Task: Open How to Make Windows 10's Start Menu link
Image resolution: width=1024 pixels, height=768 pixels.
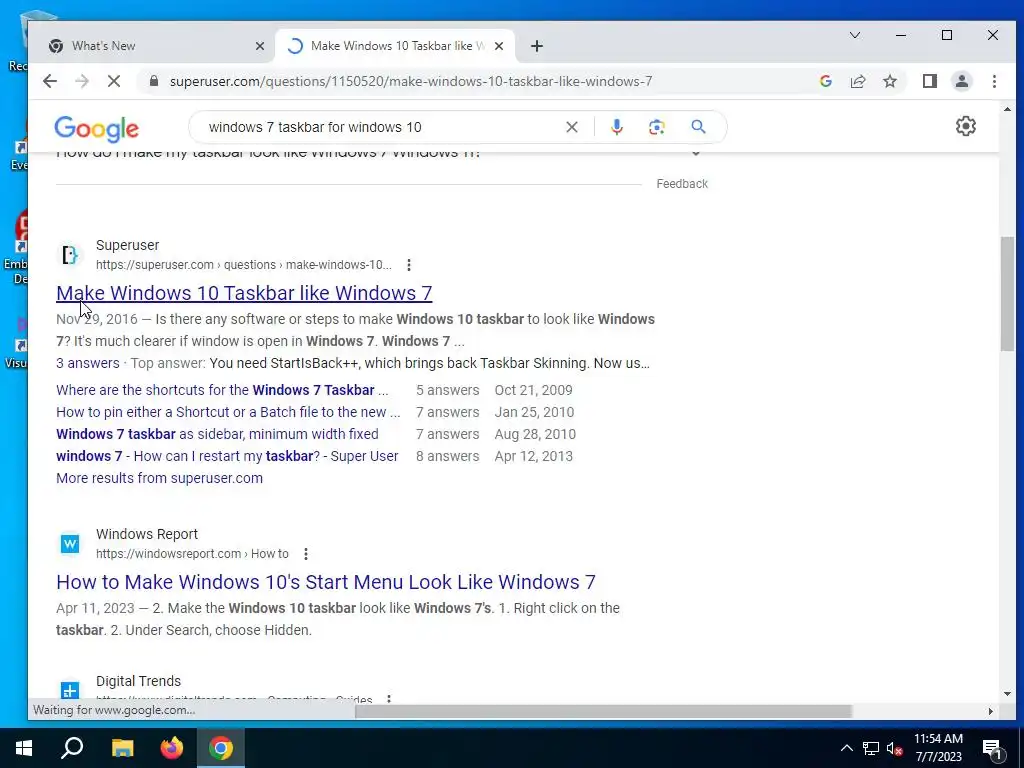Action: pyautogui.click(x=326, y=582)
